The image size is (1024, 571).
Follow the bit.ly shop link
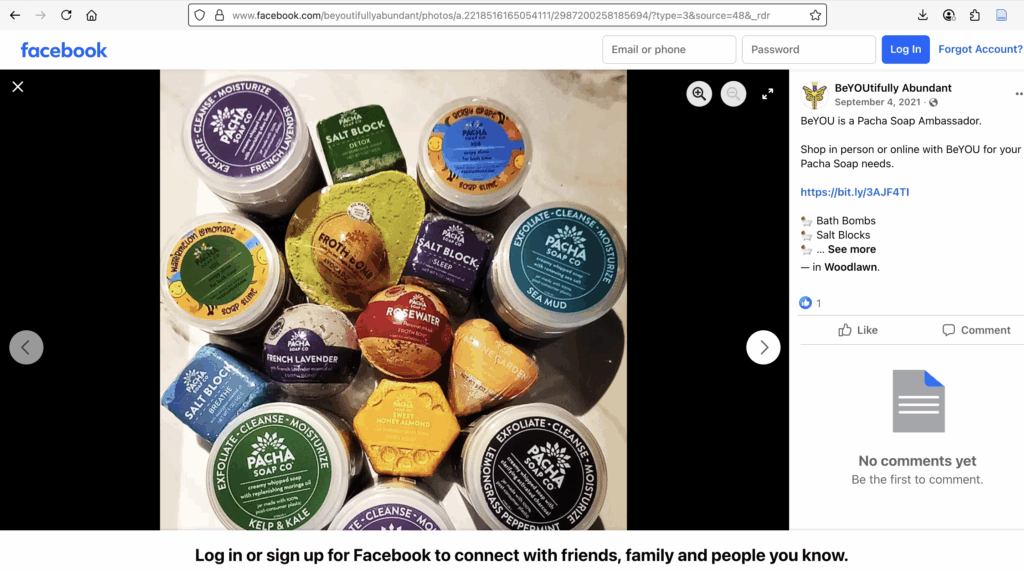[854, 192]
